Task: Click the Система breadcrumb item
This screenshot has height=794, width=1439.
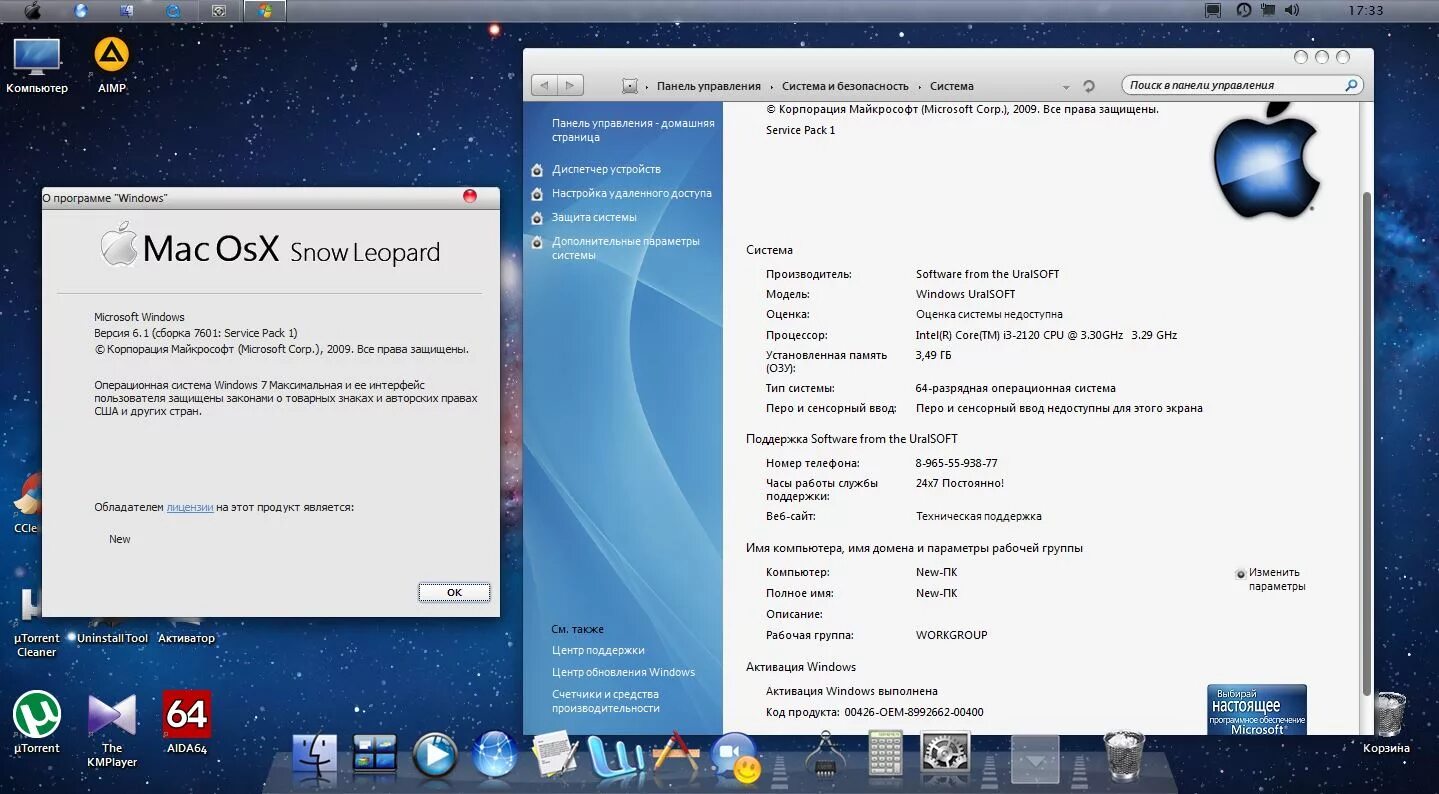Action: pos(951,86)
